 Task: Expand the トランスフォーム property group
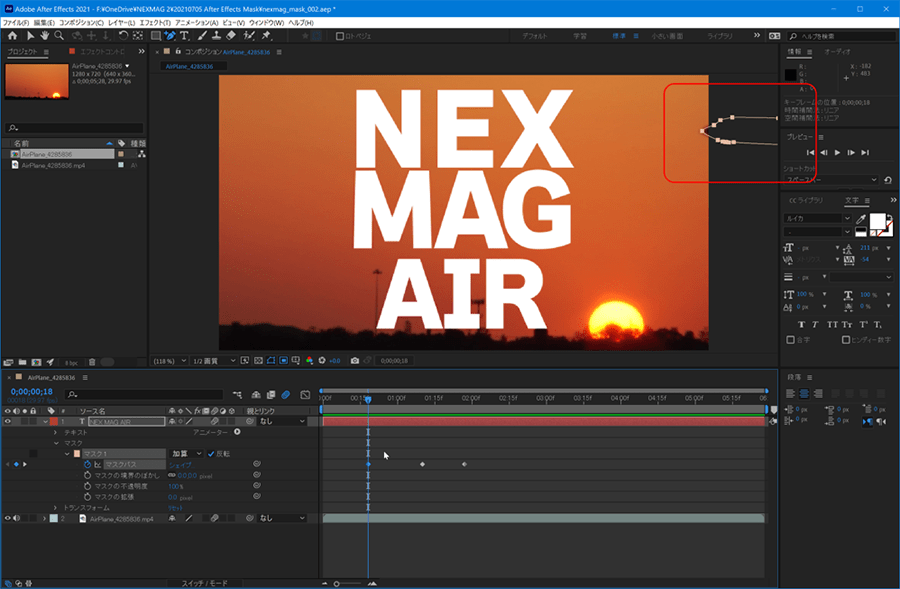[55, 508]
